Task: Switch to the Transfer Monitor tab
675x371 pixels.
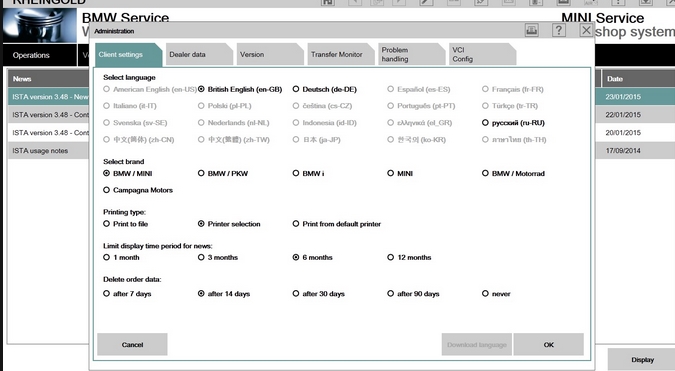Action: coord(341,55)
